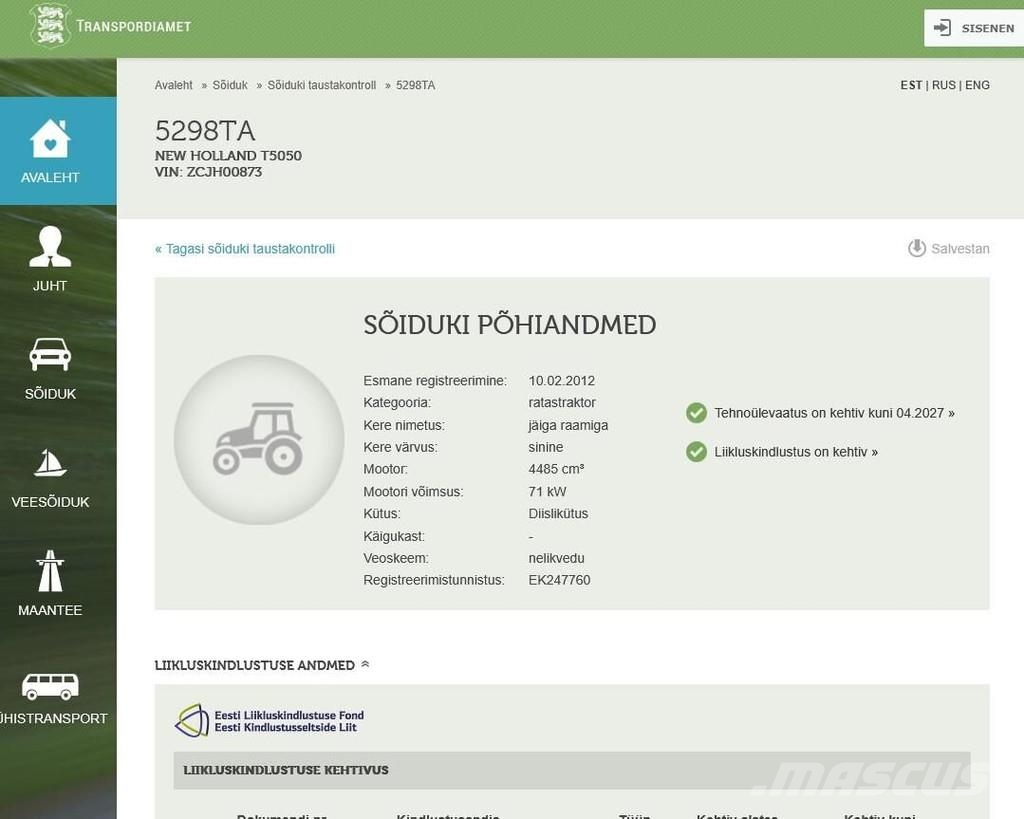Click the VEESÕIDUK sidebar label
The width and height of the screenshot is (1024, 819).
tap(50, 502)
